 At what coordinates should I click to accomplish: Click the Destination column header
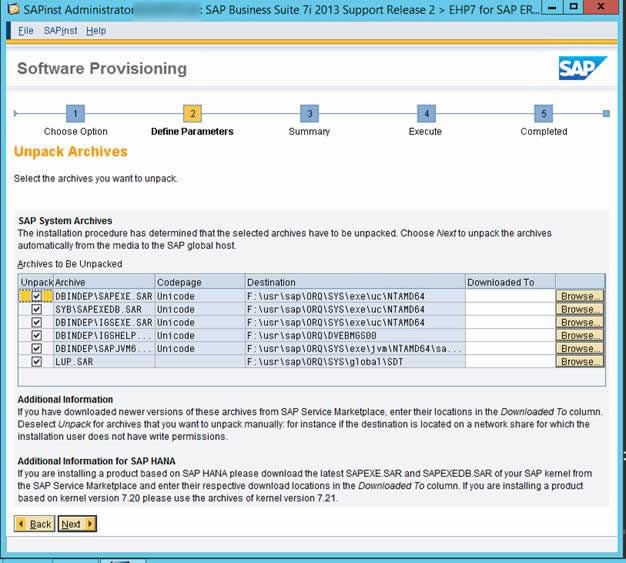point(355,282)
